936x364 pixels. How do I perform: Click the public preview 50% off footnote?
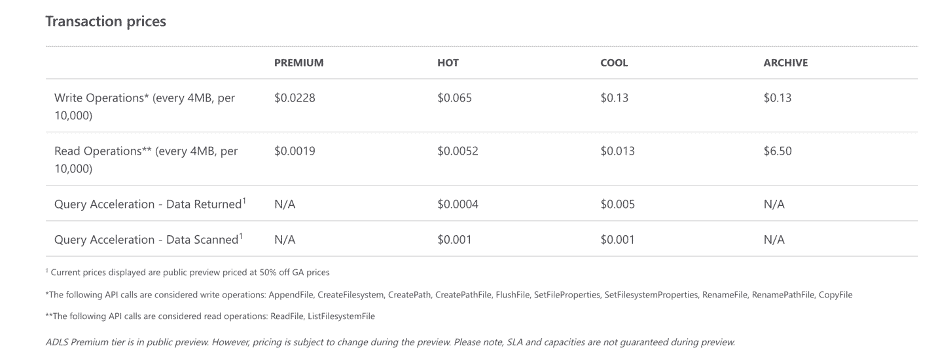coord(187,272)
